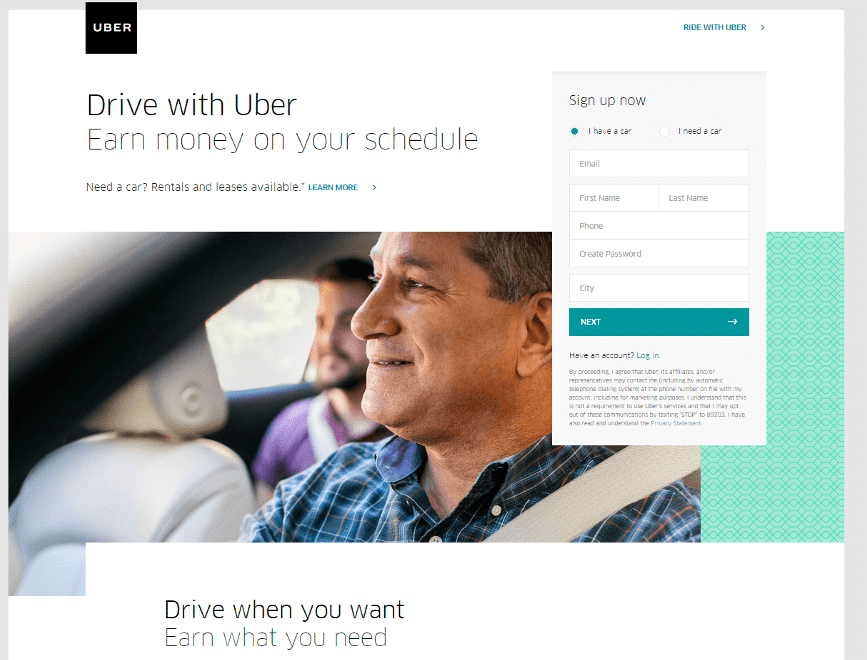The width and height of the screenshot is (867, 660).
Task: Click the chevron next to Ride with Uber
Action: pos(762,27)
